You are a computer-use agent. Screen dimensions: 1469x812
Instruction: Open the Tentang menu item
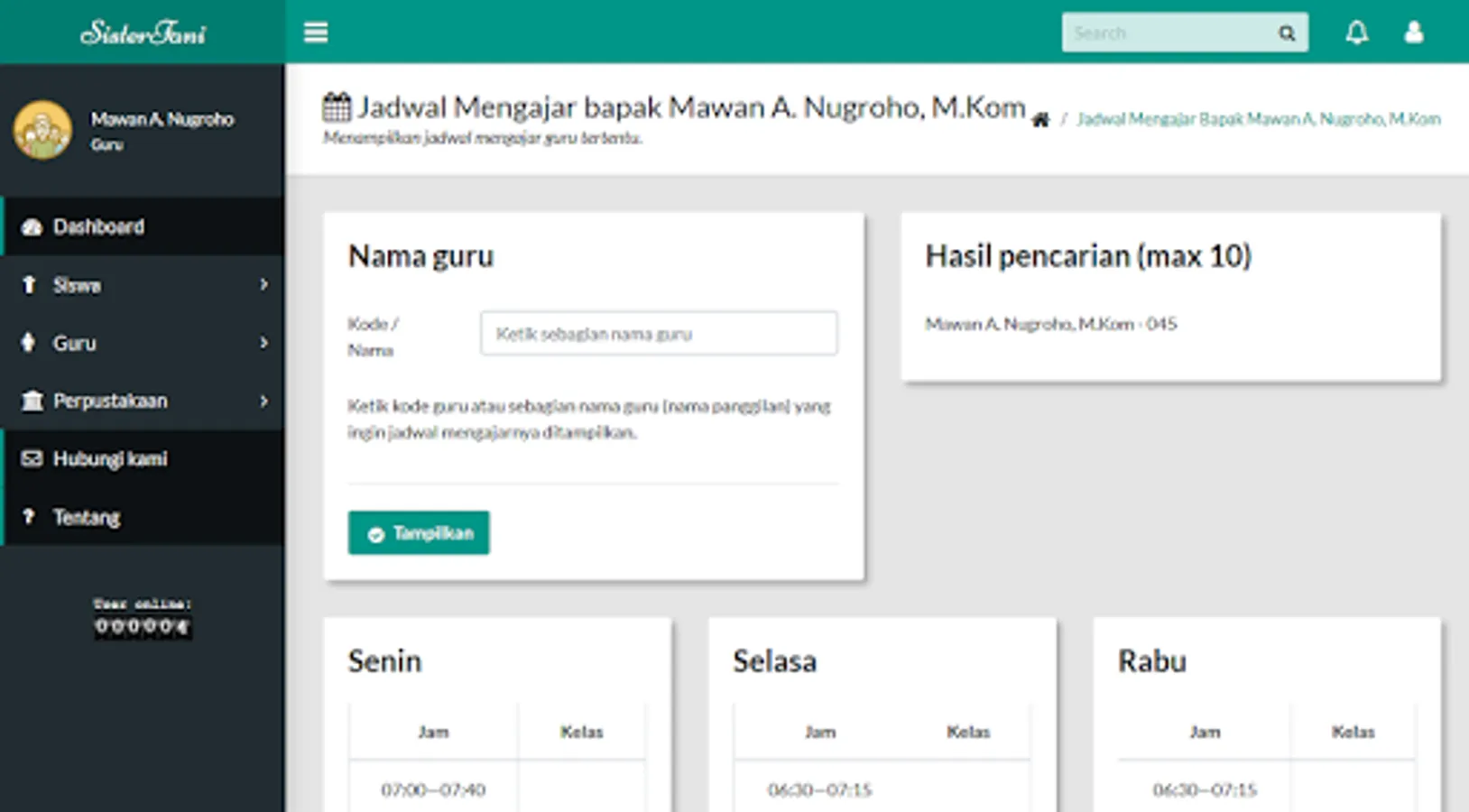[143, 517]
